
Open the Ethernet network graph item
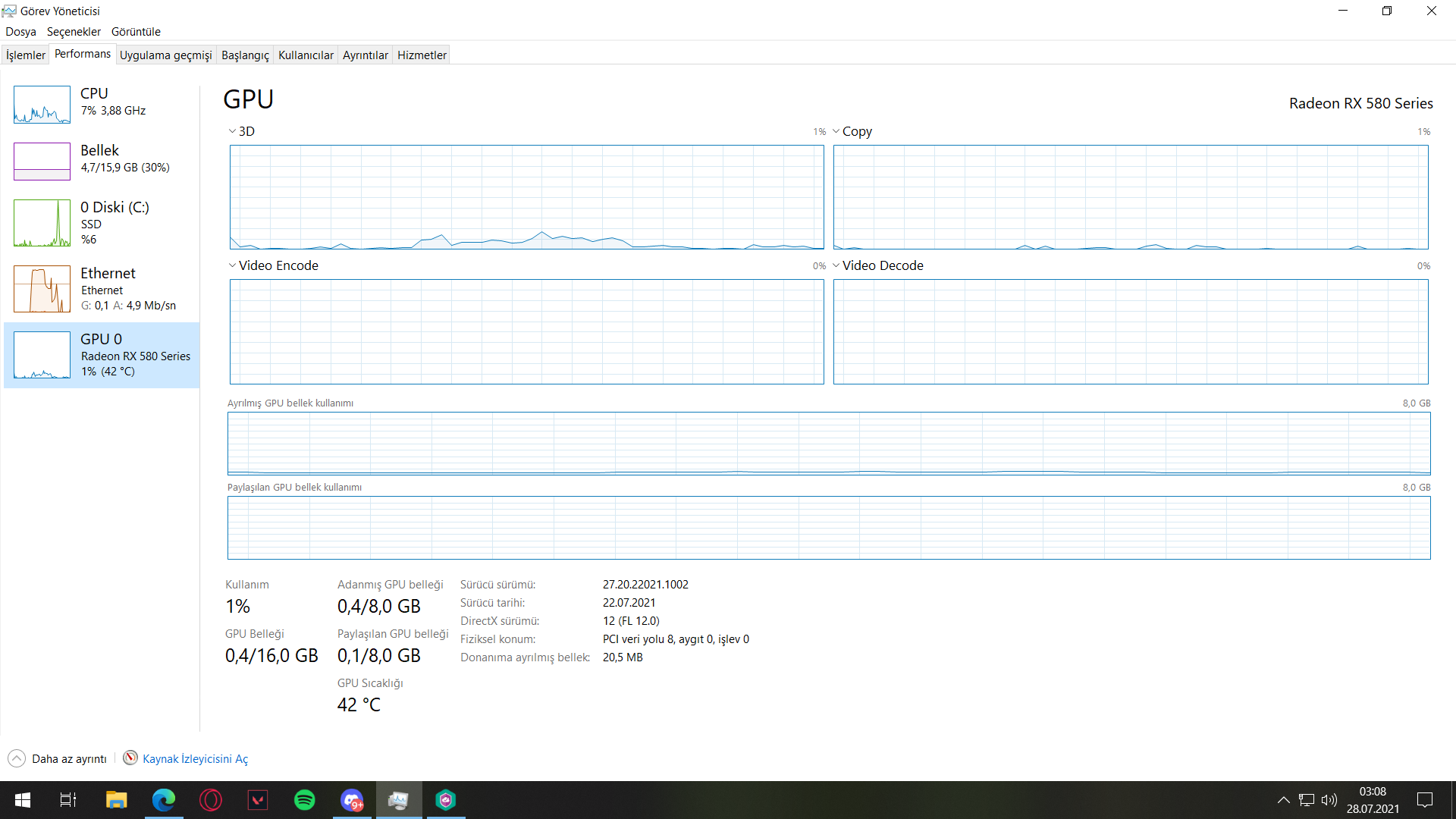[x=42, y=289]
